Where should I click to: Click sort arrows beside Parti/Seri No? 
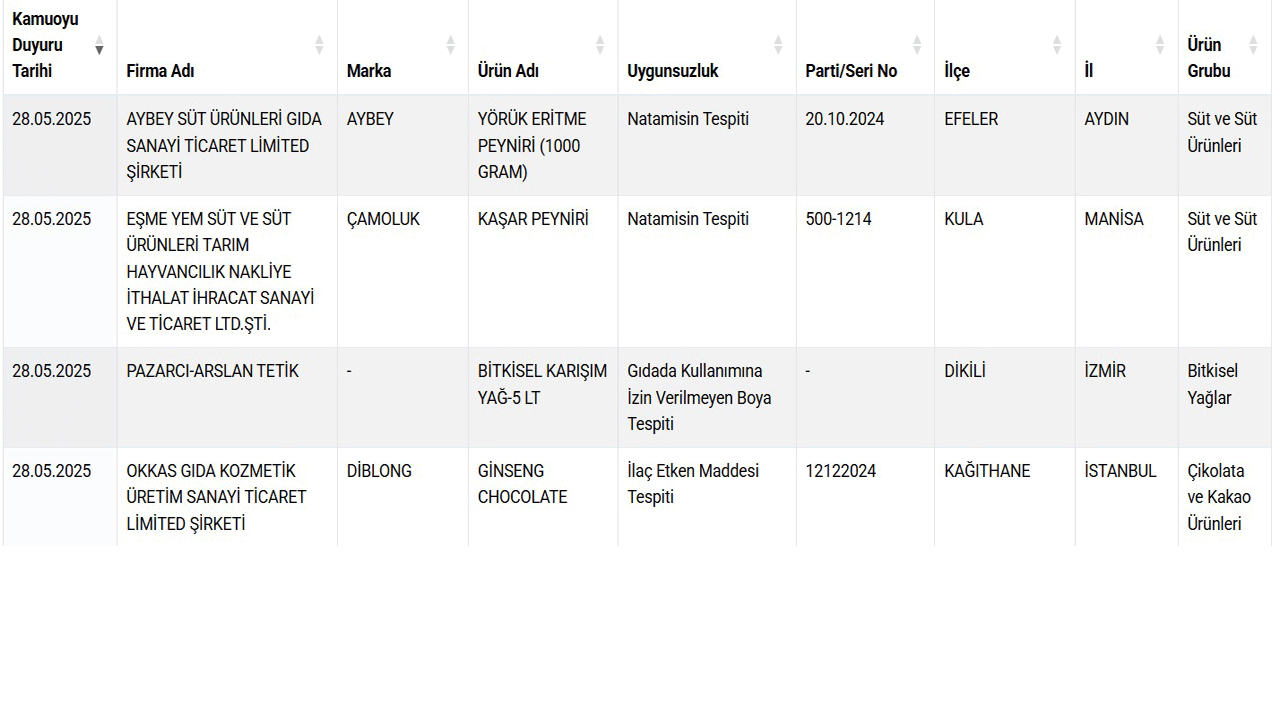point(917,45)
